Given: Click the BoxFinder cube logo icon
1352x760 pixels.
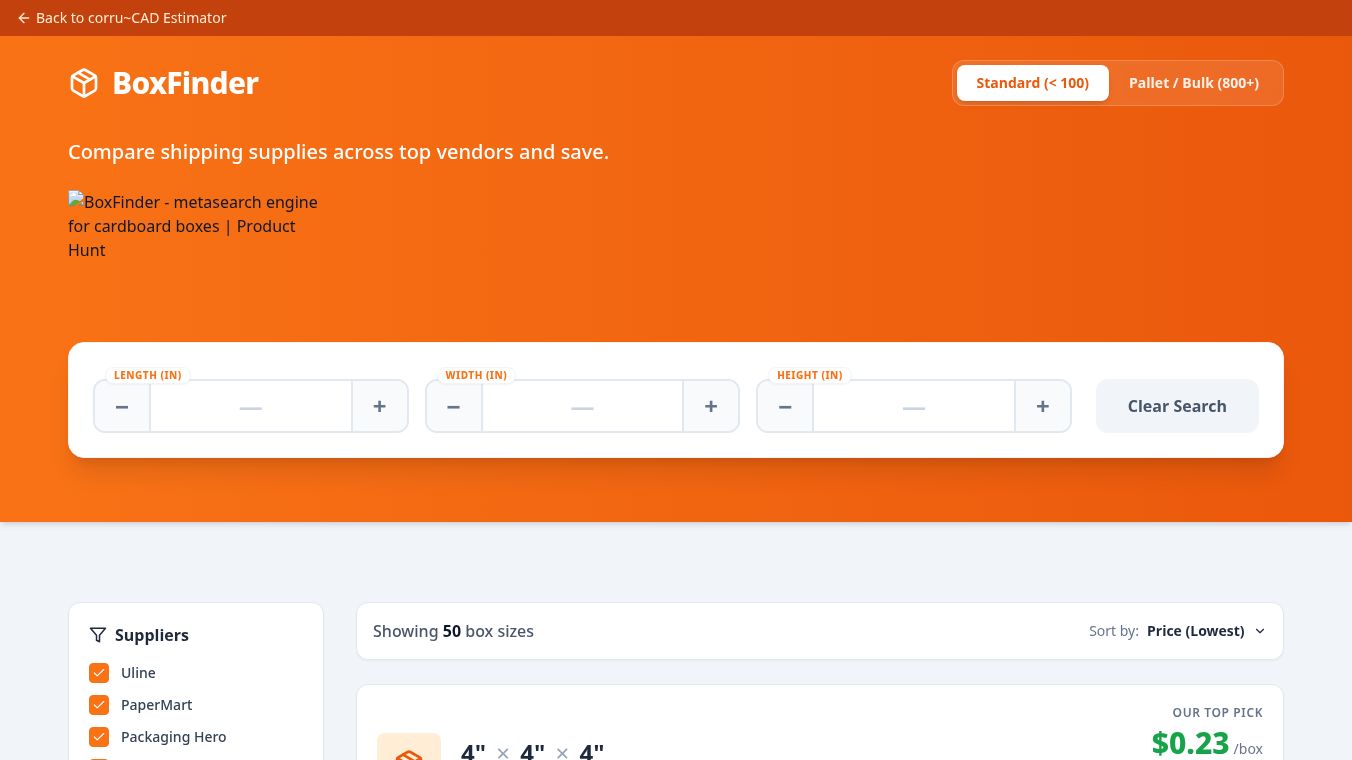Looking at the screenshot, I should point(84,83).
